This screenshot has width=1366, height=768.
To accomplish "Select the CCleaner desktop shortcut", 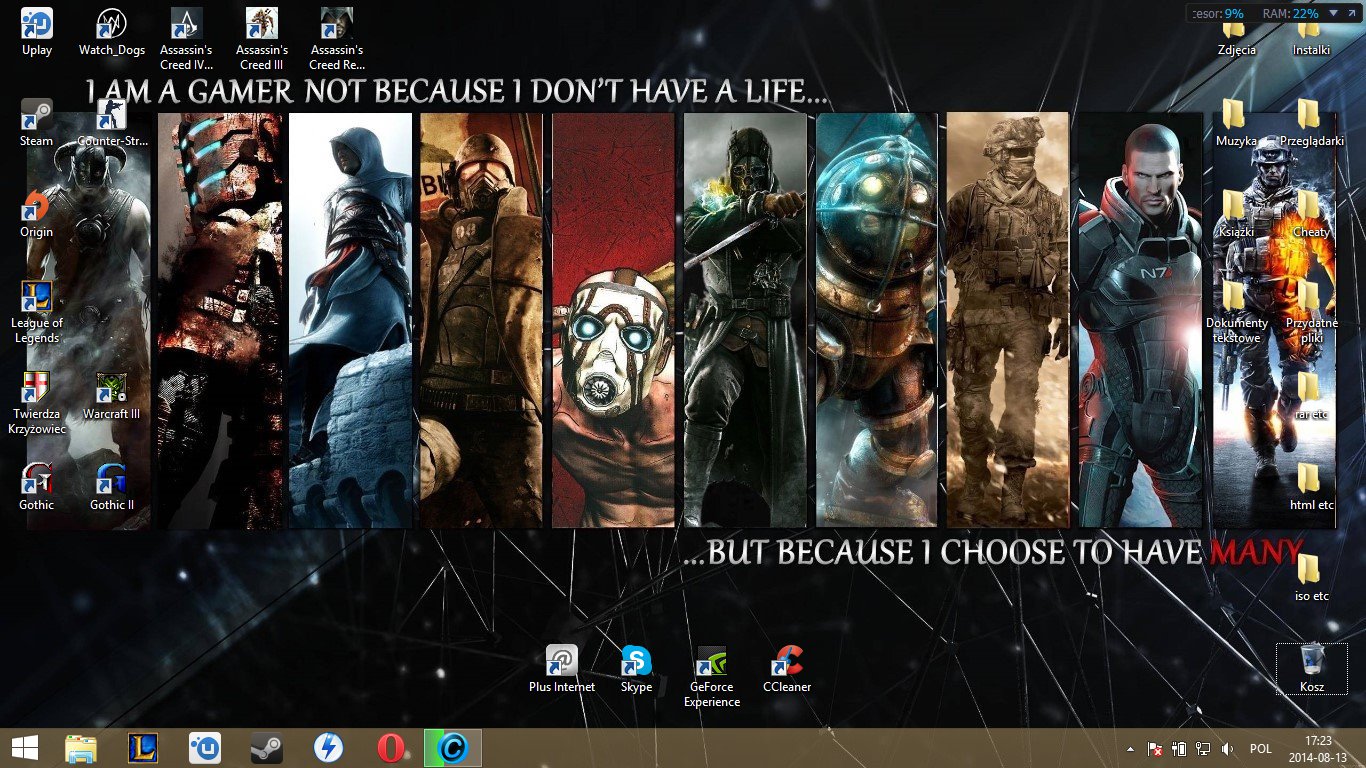I will pos(787,669).
